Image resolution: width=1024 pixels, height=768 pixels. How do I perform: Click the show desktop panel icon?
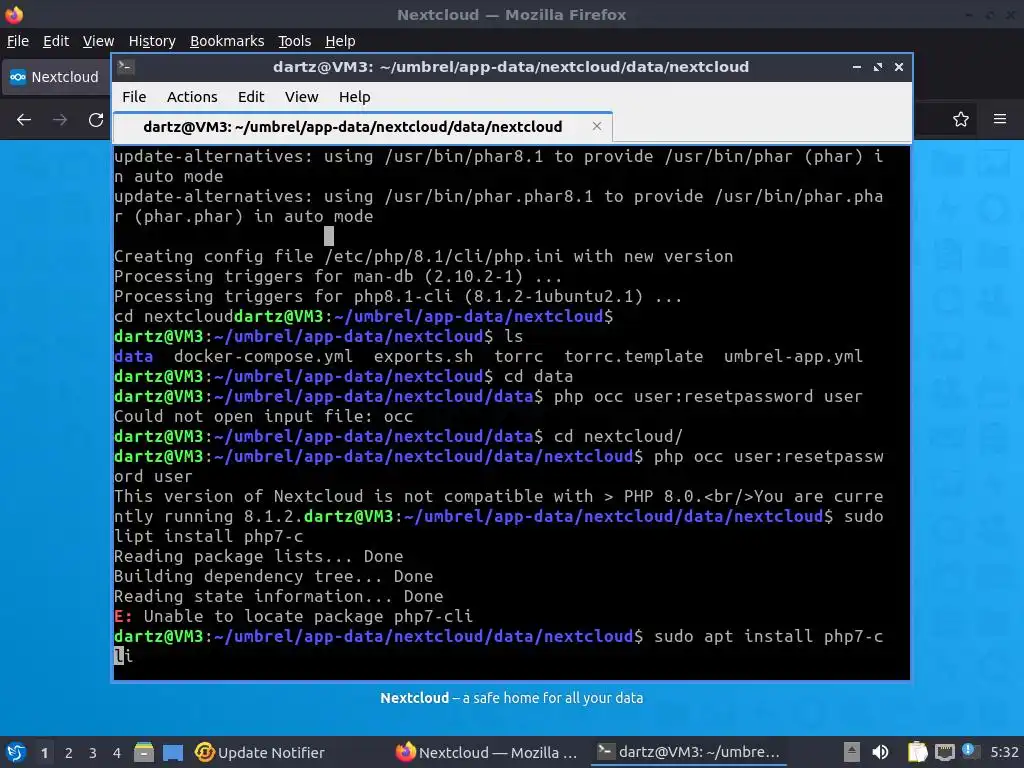173,752
